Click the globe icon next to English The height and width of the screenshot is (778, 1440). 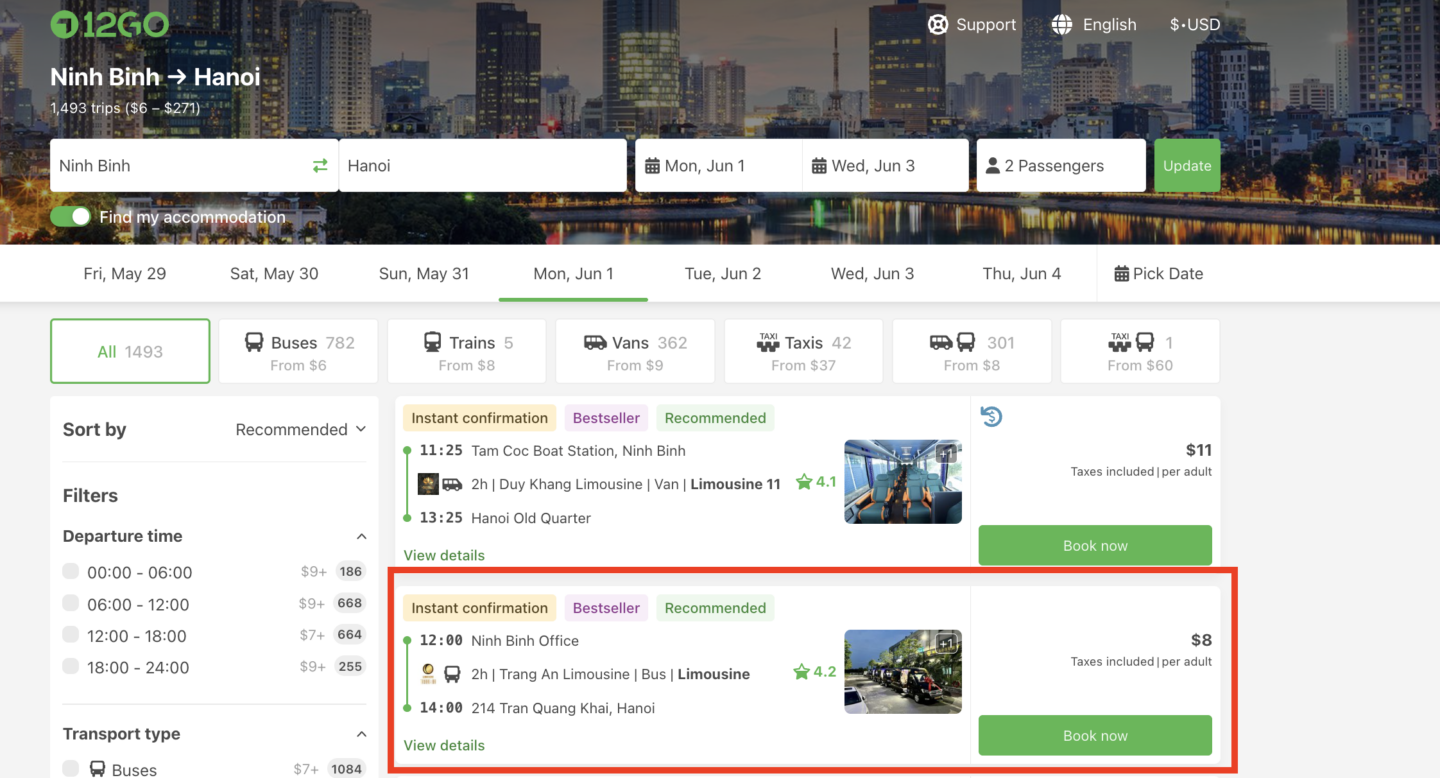click(x=1062, y=25)
